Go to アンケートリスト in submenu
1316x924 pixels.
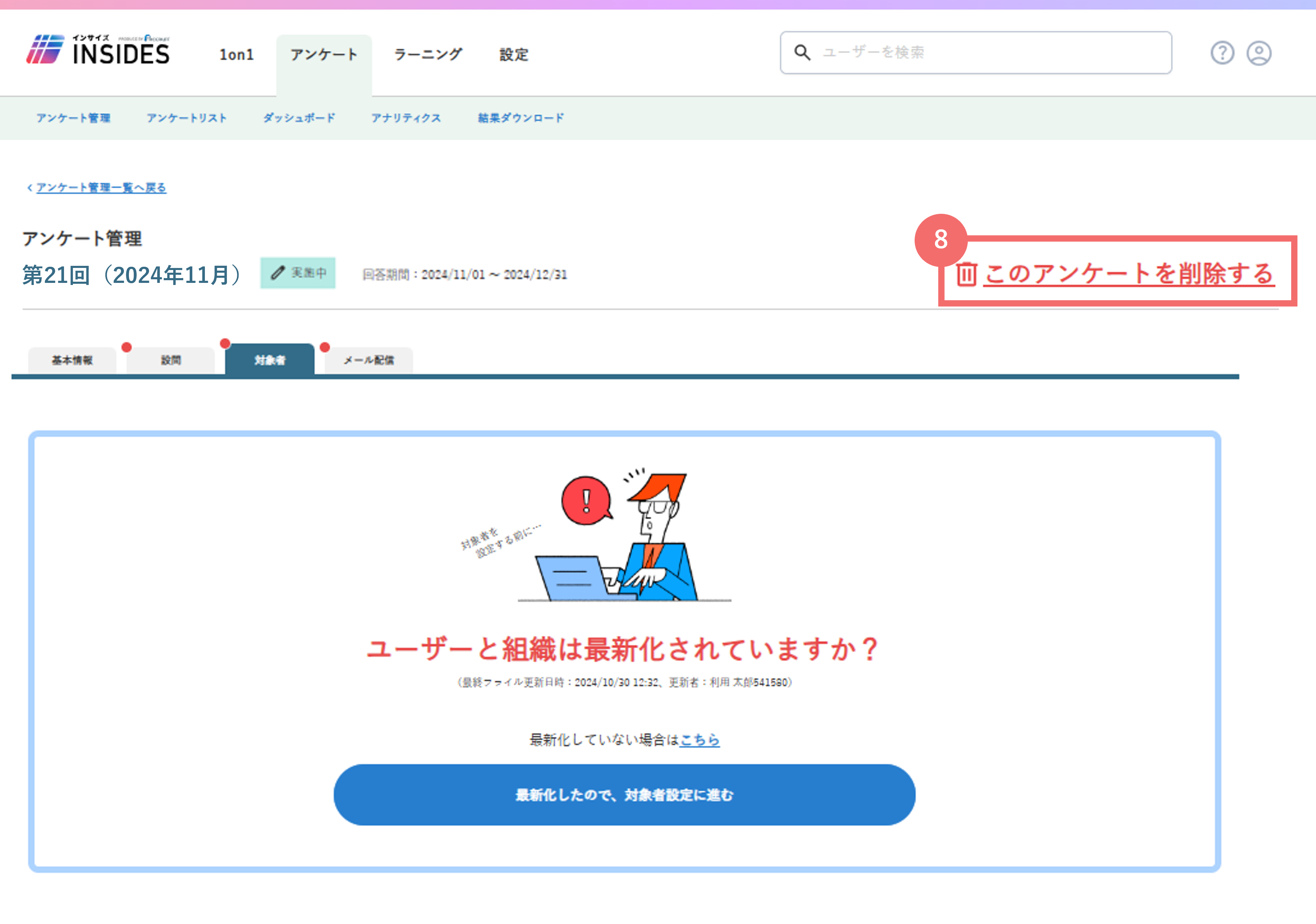click(x=187, y=118)
